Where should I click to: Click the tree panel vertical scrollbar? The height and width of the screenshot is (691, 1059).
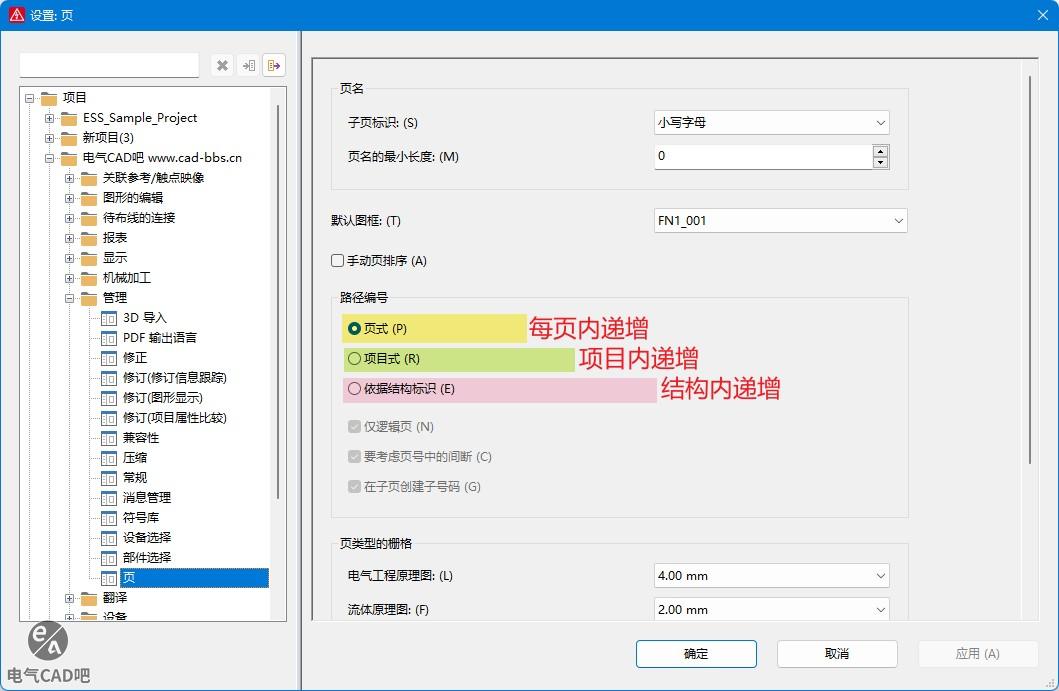click(278, 302)
